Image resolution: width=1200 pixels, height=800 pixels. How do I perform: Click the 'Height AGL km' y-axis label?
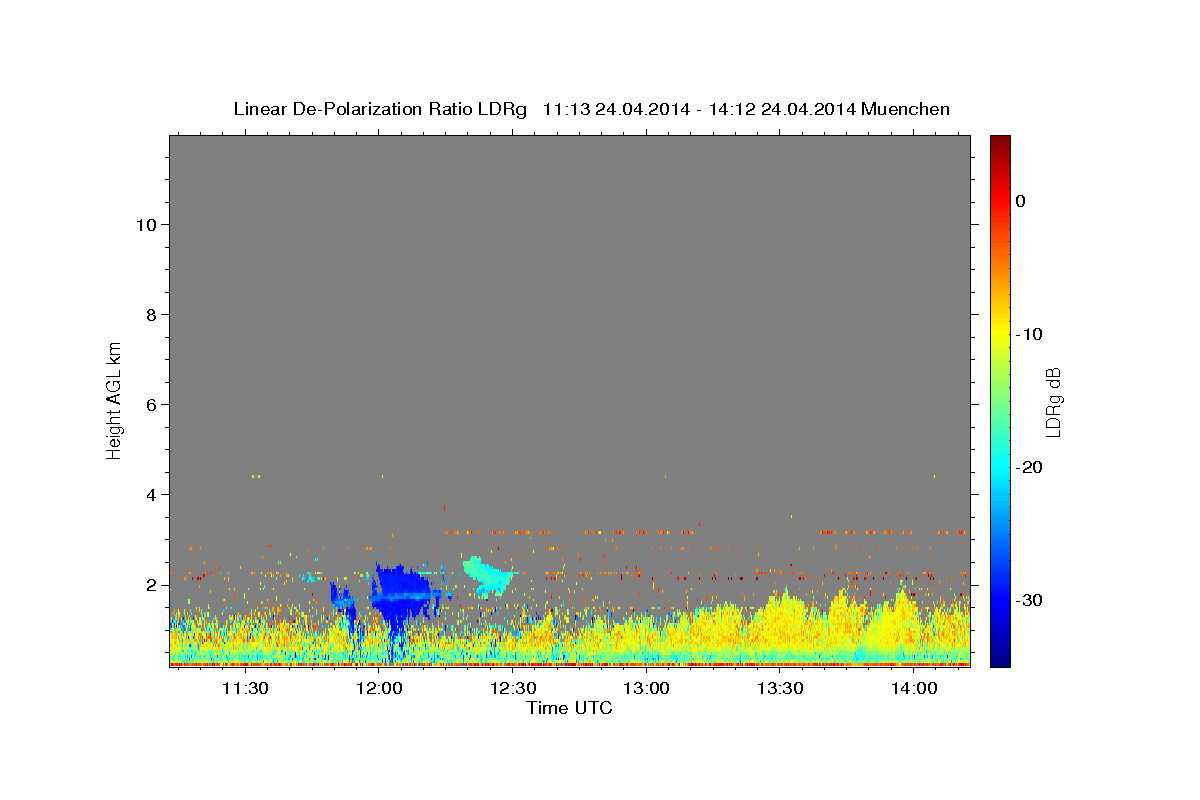(x=114, y=400)
